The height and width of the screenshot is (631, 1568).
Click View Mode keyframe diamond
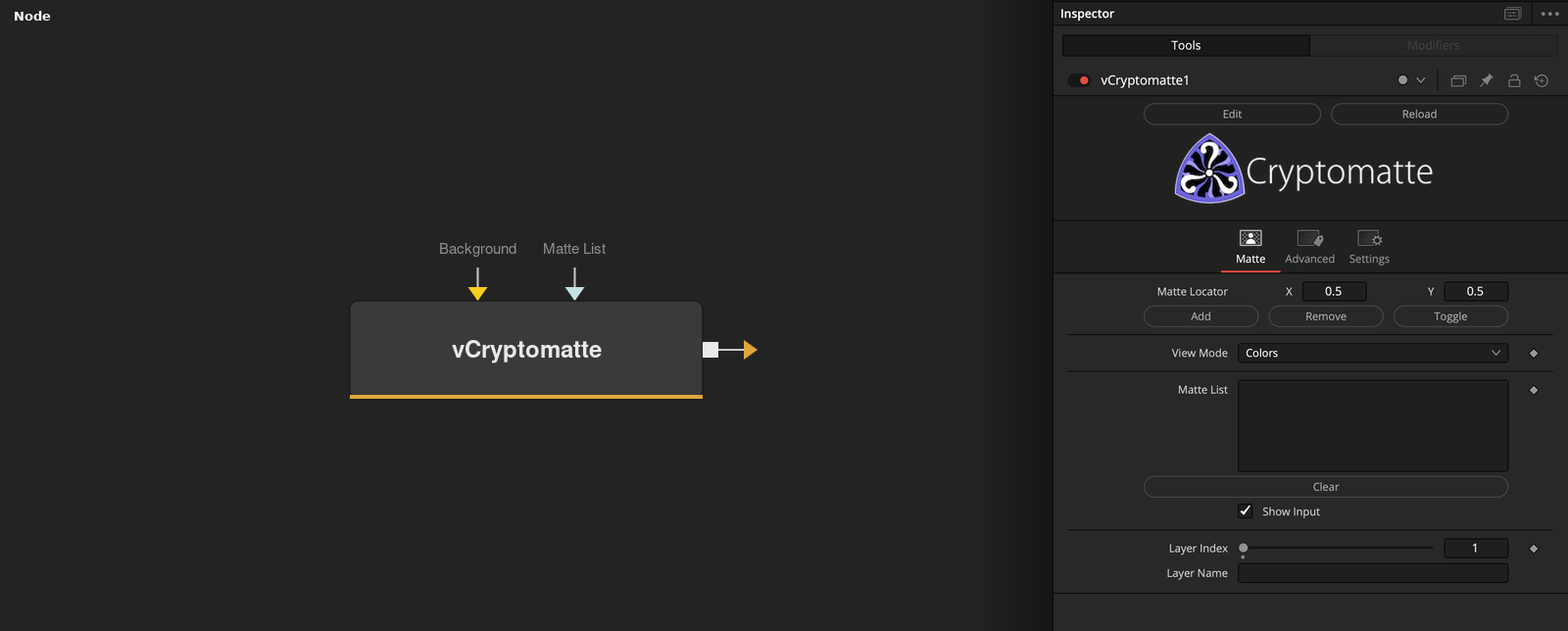point(1534,353)
